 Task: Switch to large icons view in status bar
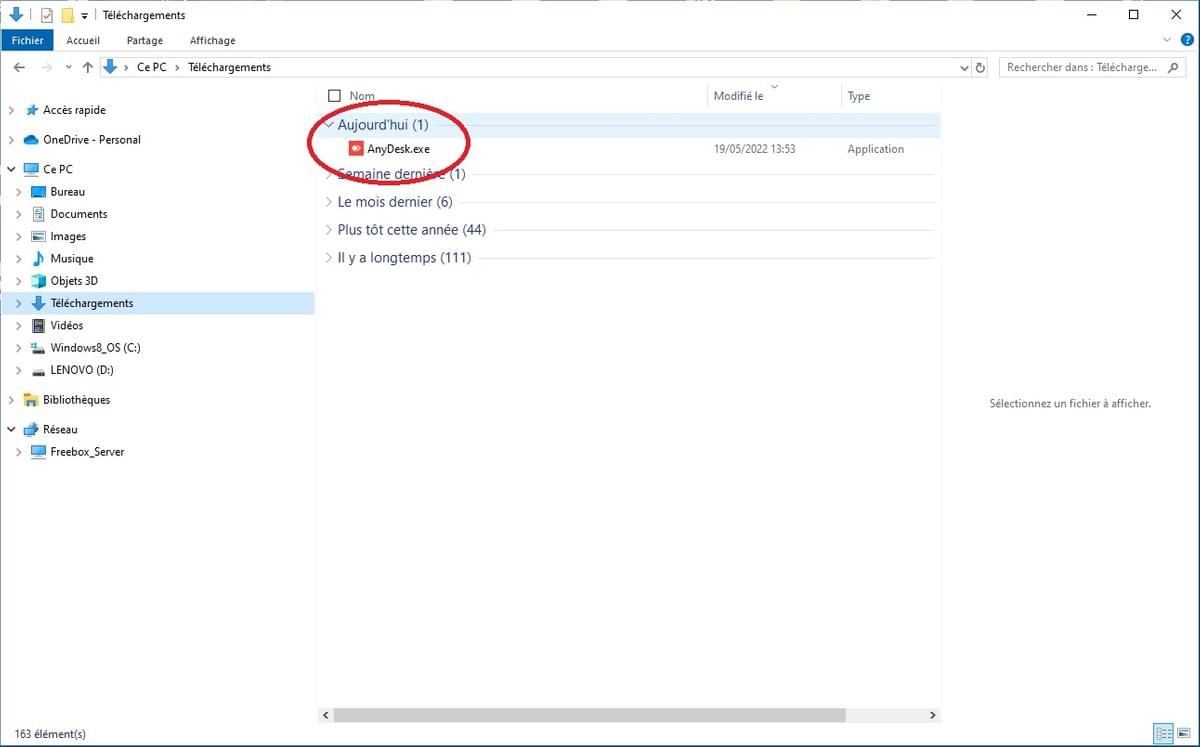(1183, 734)
